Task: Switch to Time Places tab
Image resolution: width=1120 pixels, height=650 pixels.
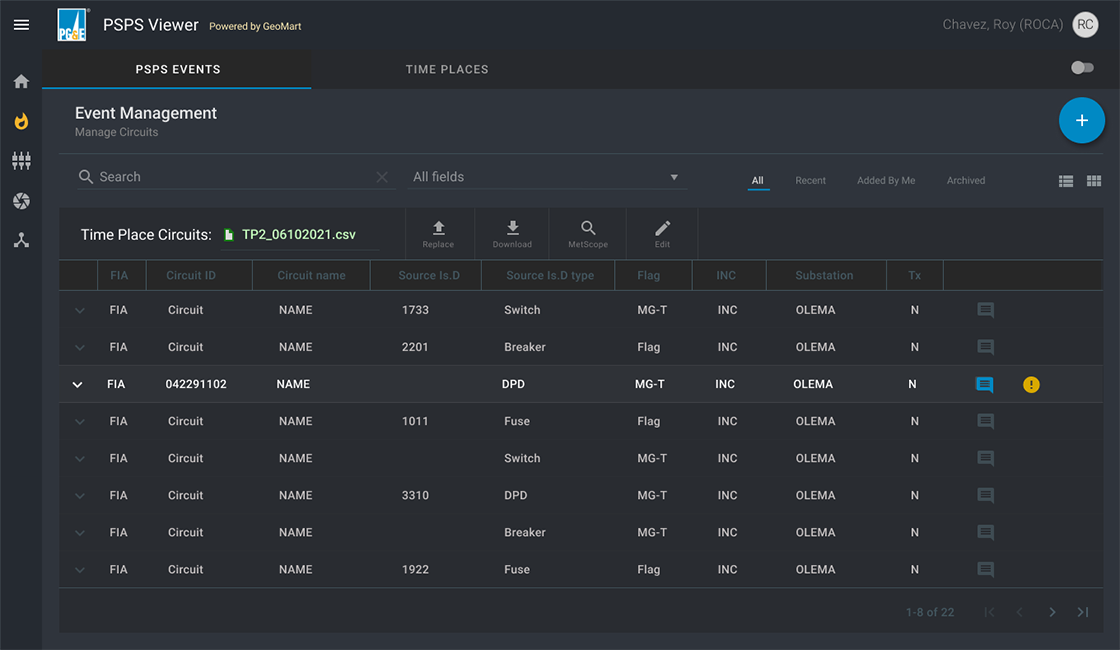Action: pyautogui.click(x=447, y=70)
